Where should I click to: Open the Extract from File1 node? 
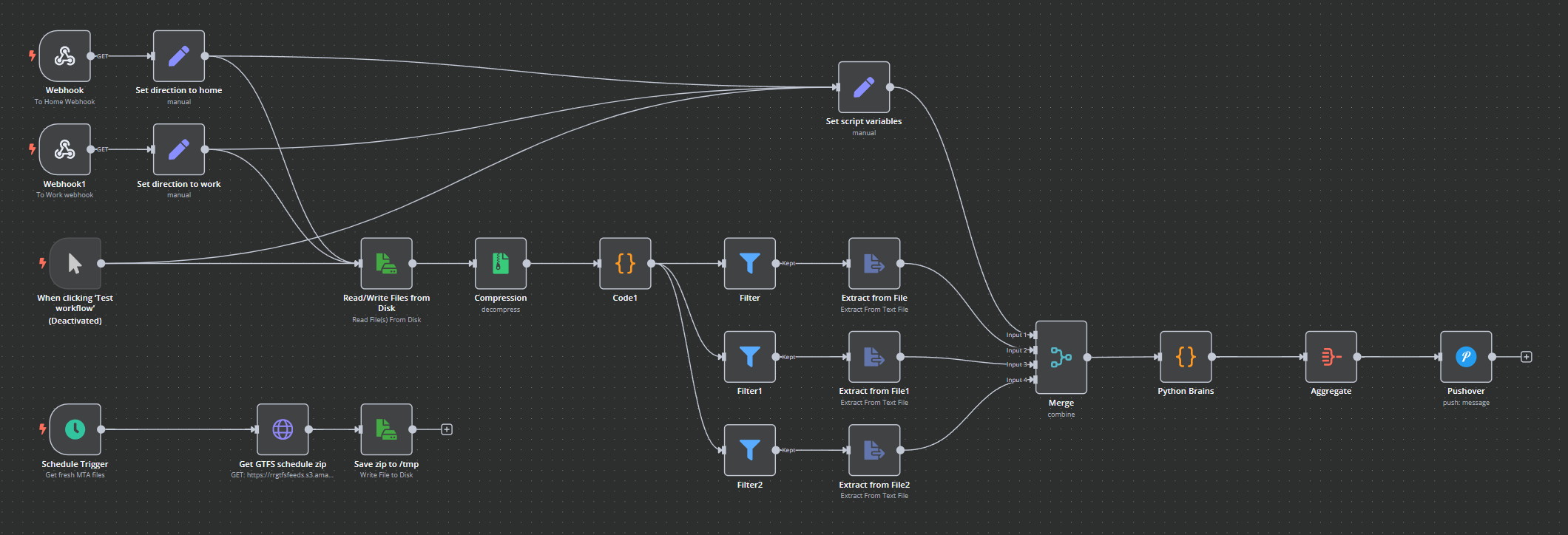coord(874,357)
